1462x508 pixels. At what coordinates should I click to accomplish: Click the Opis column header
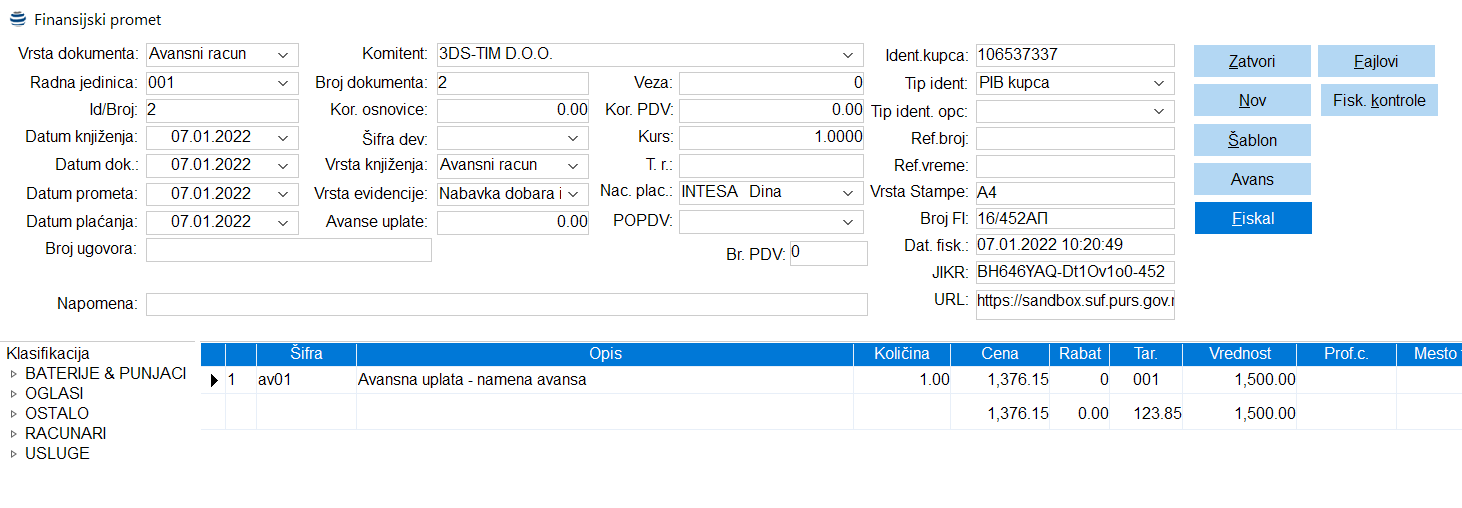point(605,354)
